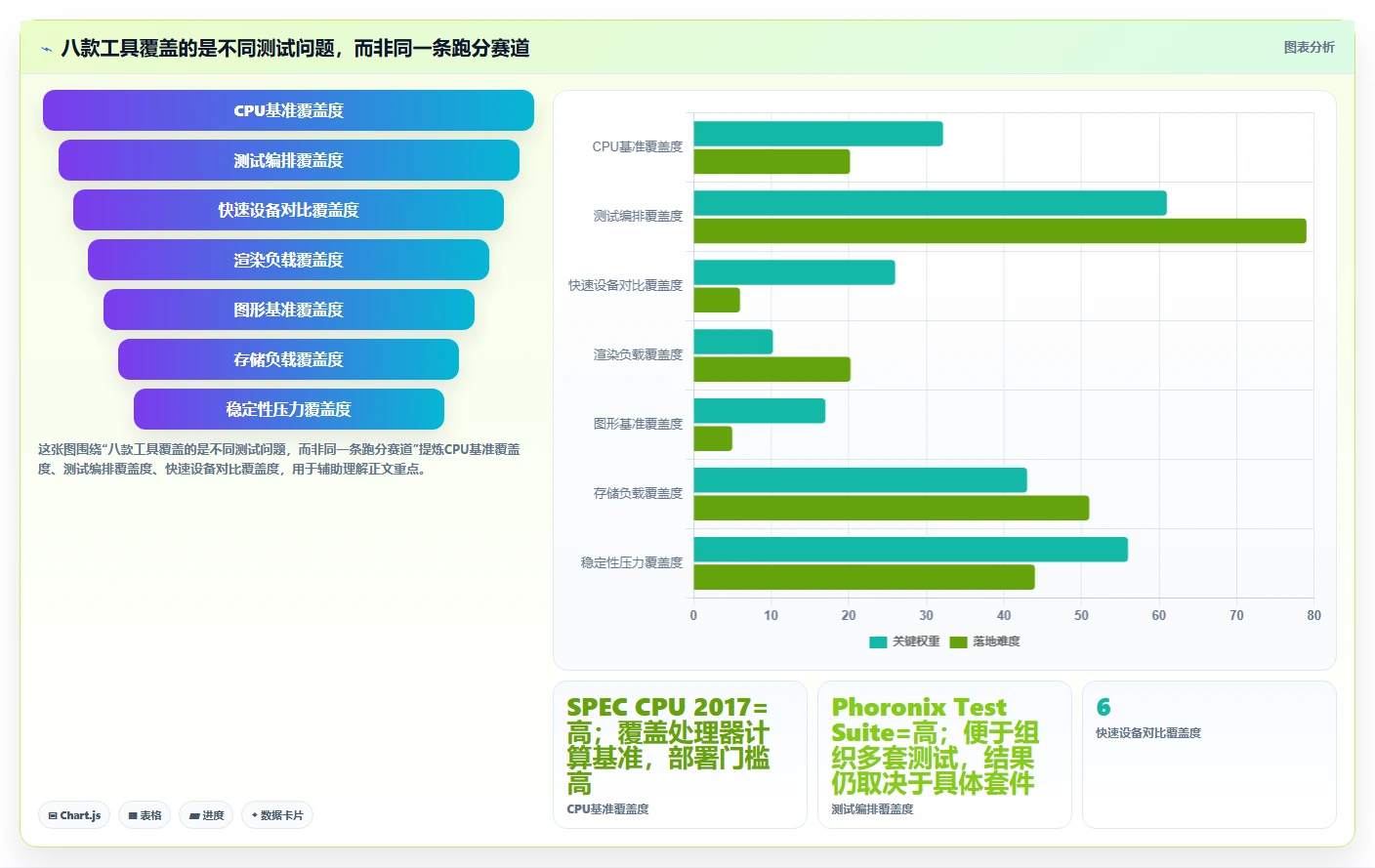Click the green bar for CPU基准覆盖度
1375x868 pixels.
(x=771, y=161)
